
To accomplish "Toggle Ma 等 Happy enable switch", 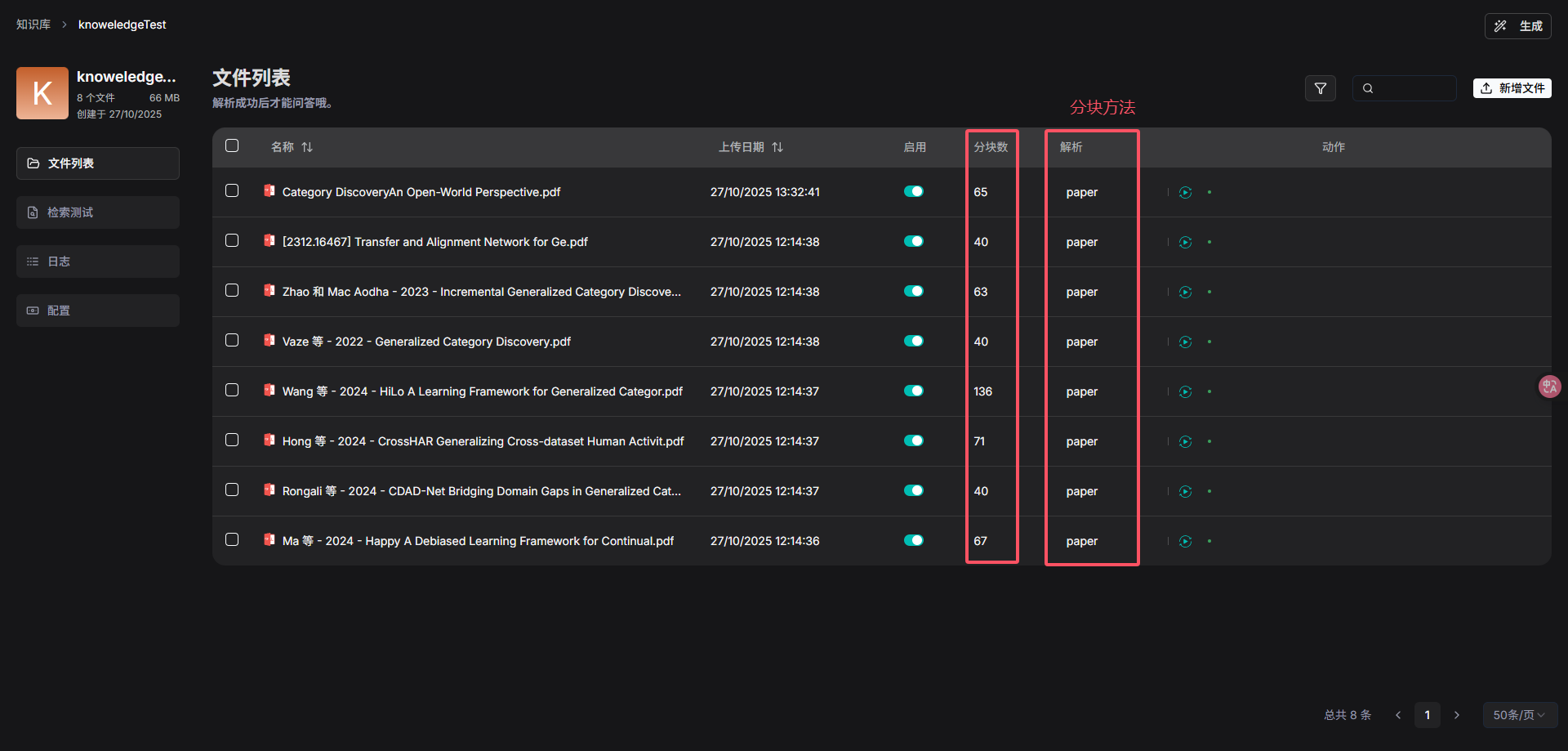I will coord(914,540).
